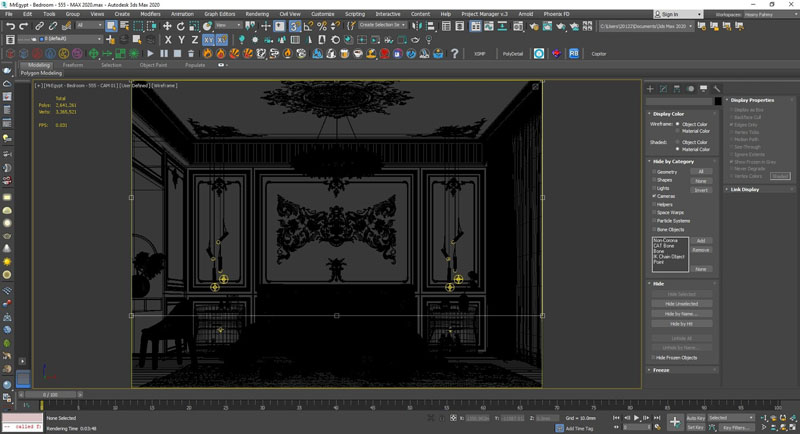
Task: Uncheck Cameras in Hide by Category
Action: pyautogui.click(x=653, y=196)
